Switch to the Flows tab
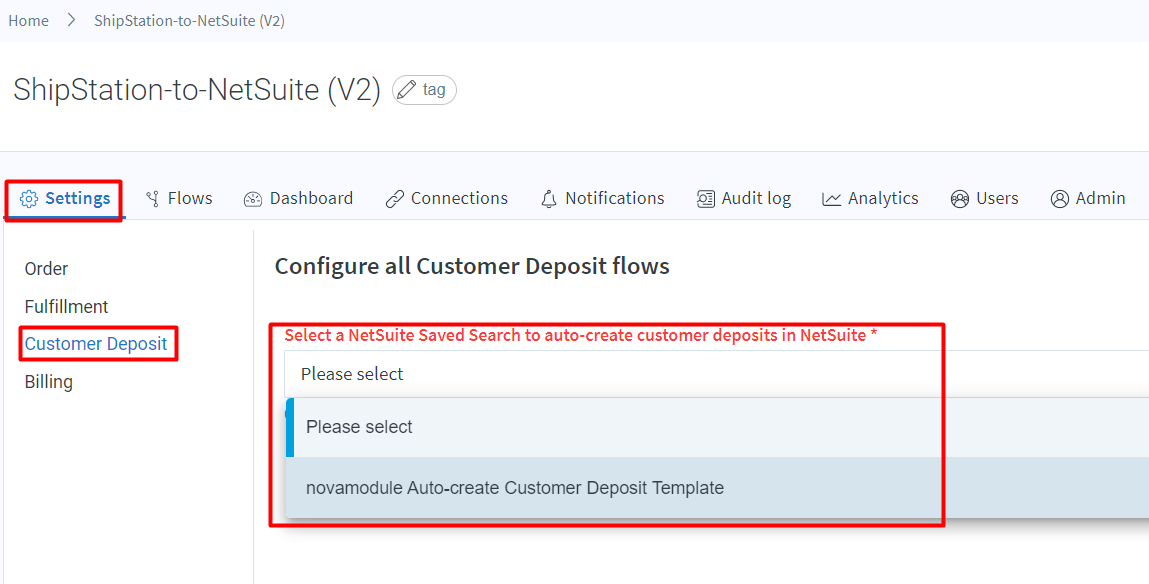 pos(179,199)
